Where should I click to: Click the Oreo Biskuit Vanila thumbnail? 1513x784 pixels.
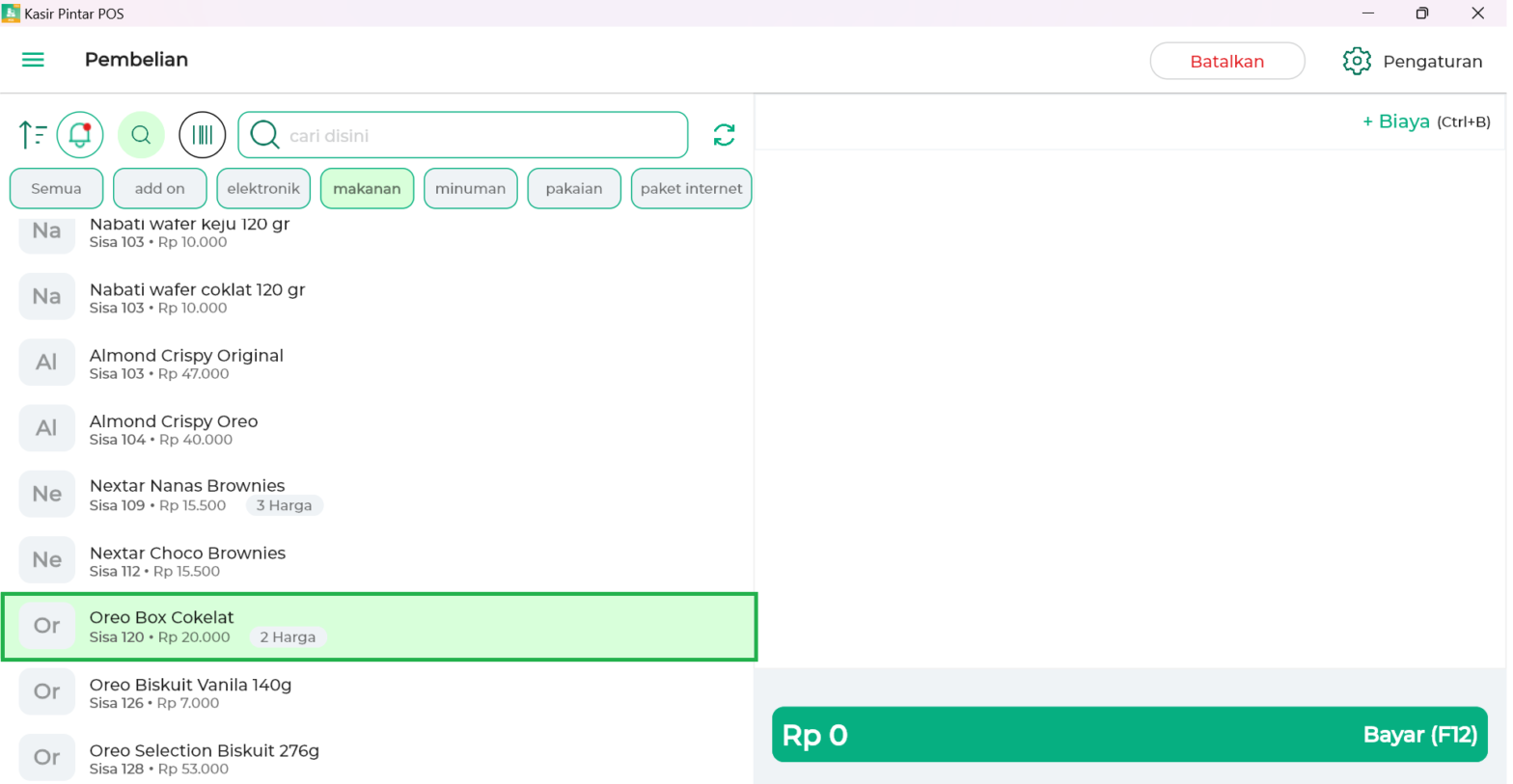point(46,691)
